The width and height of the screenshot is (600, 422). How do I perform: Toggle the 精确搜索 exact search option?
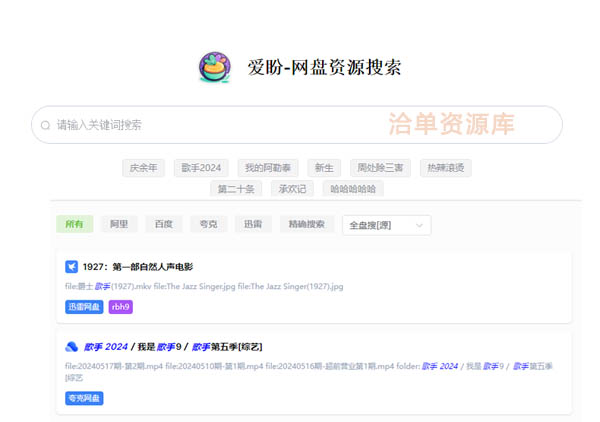pos(307,224)
